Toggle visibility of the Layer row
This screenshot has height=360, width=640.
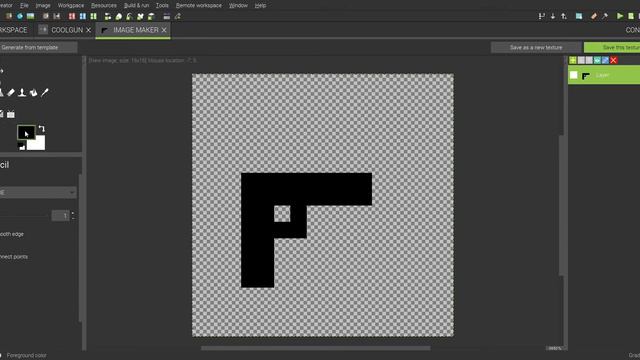(x=574, y=75)
